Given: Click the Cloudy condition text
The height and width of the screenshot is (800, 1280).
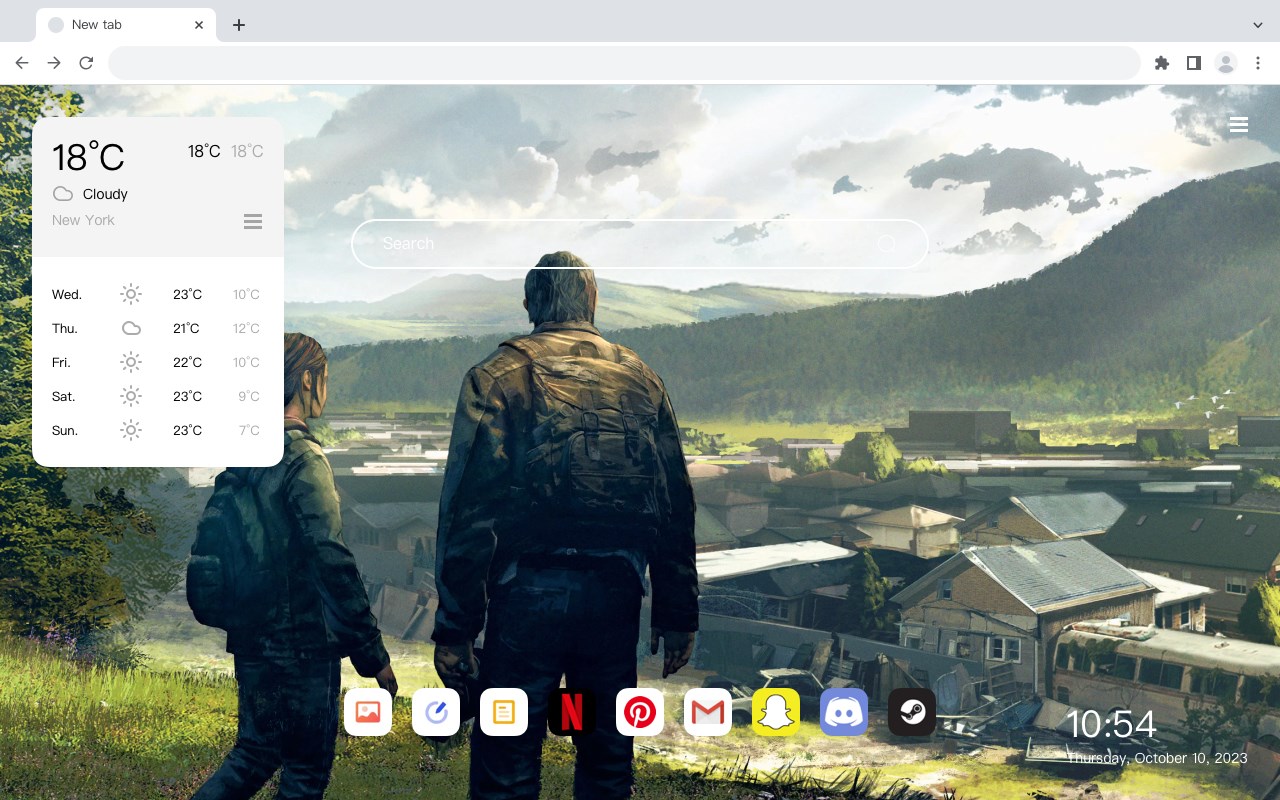Looking at the screenshot, I should (x=105, y=194).
